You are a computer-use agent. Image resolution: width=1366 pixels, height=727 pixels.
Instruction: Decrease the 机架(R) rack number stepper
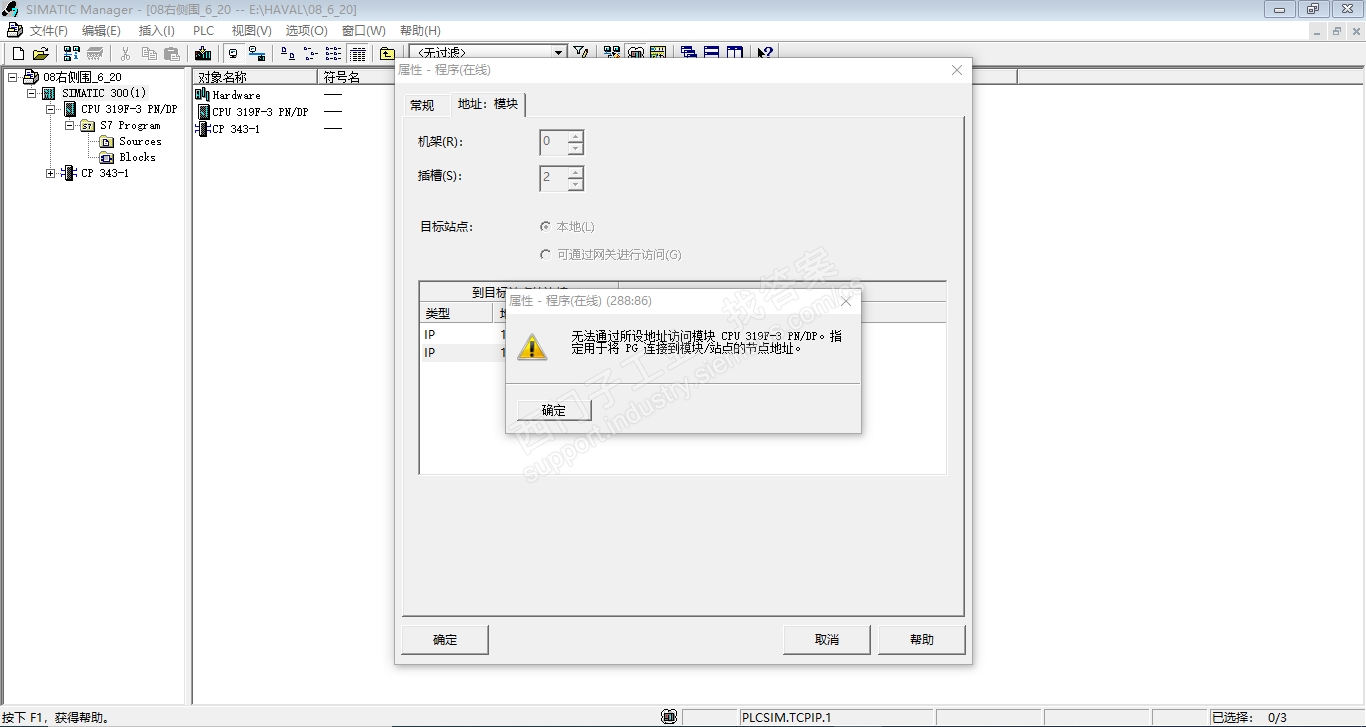coord(575,148)
